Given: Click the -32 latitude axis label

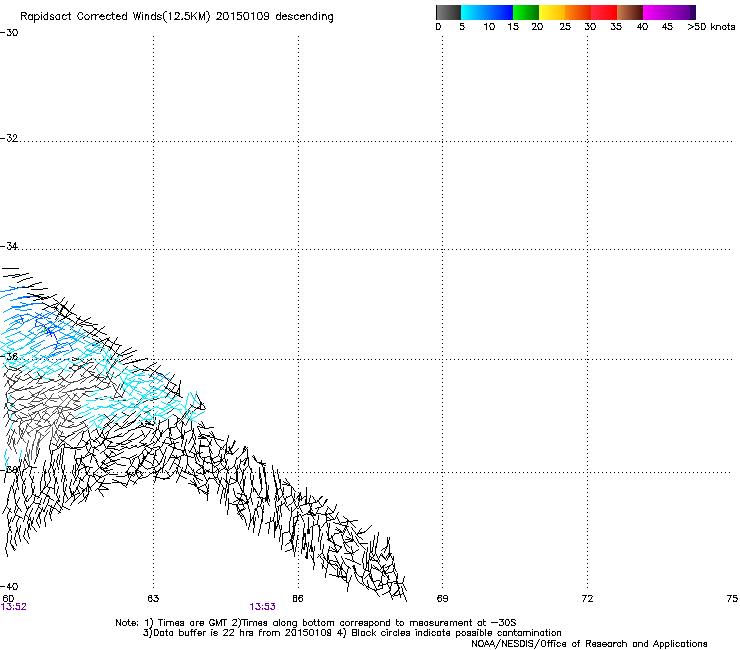Looking at the screenshot, I should pos(9,138).
